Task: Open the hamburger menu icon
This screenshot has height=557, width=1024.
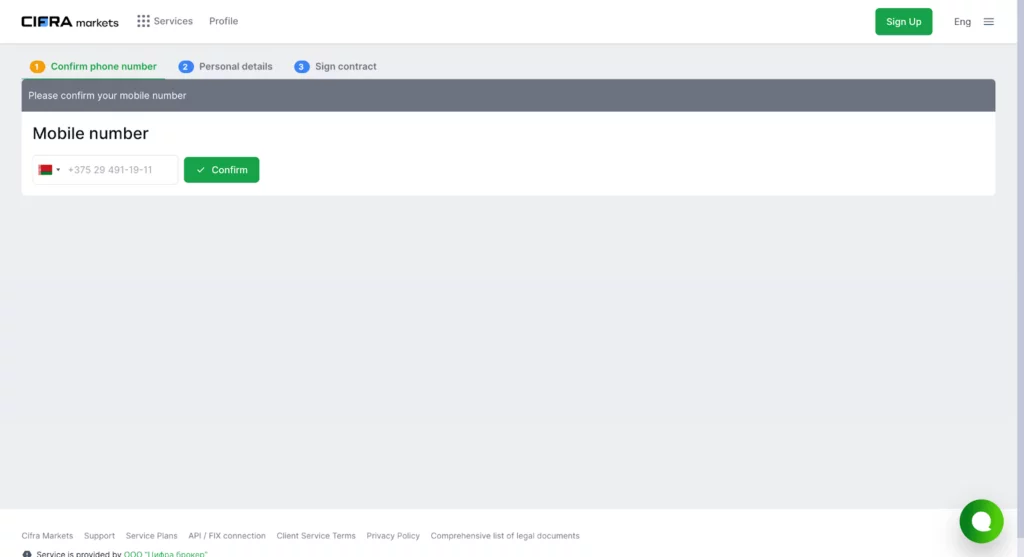Action: (989, 21)
